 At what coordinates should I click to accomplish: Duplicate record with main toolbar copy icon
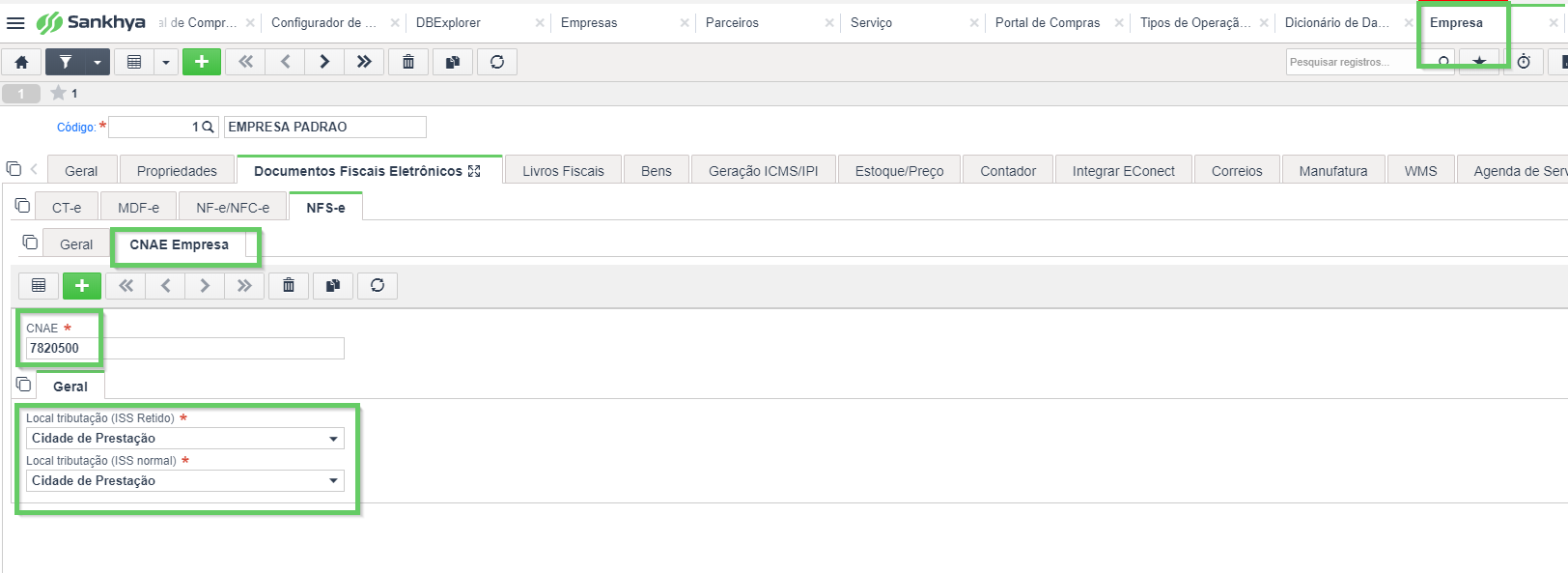[453, 62]
